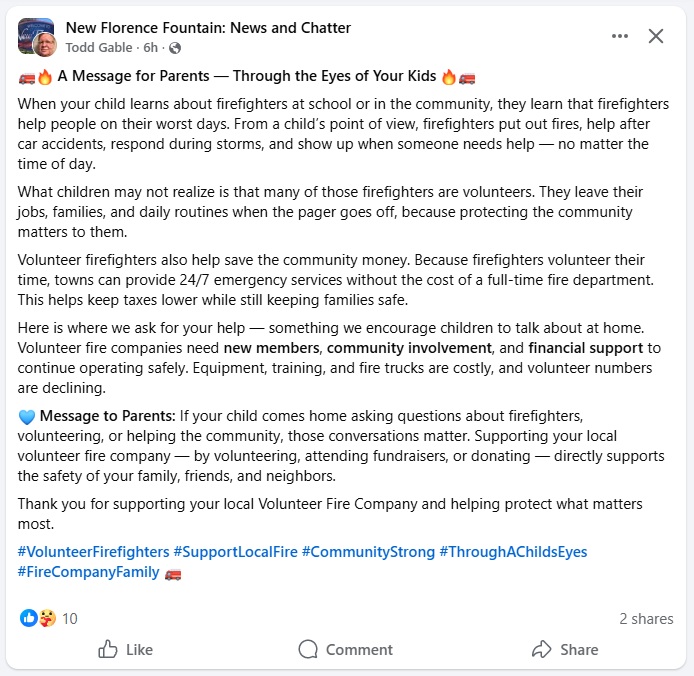The height and width of the screenshot is (676, 694).
Task: Share this post
Action: [565, 649]
